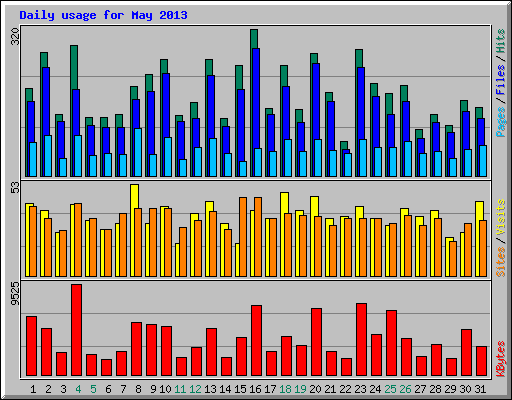Click day 20 on the x-axis
The height and width of the screenshot is (400, 512).
(315, 389)
